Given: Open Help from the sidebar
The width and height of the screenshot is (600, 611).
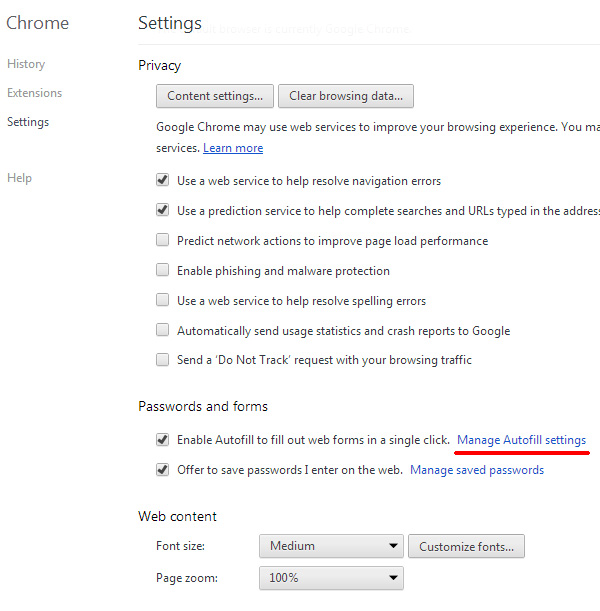Looking at the screenshot, I should 19,178.
